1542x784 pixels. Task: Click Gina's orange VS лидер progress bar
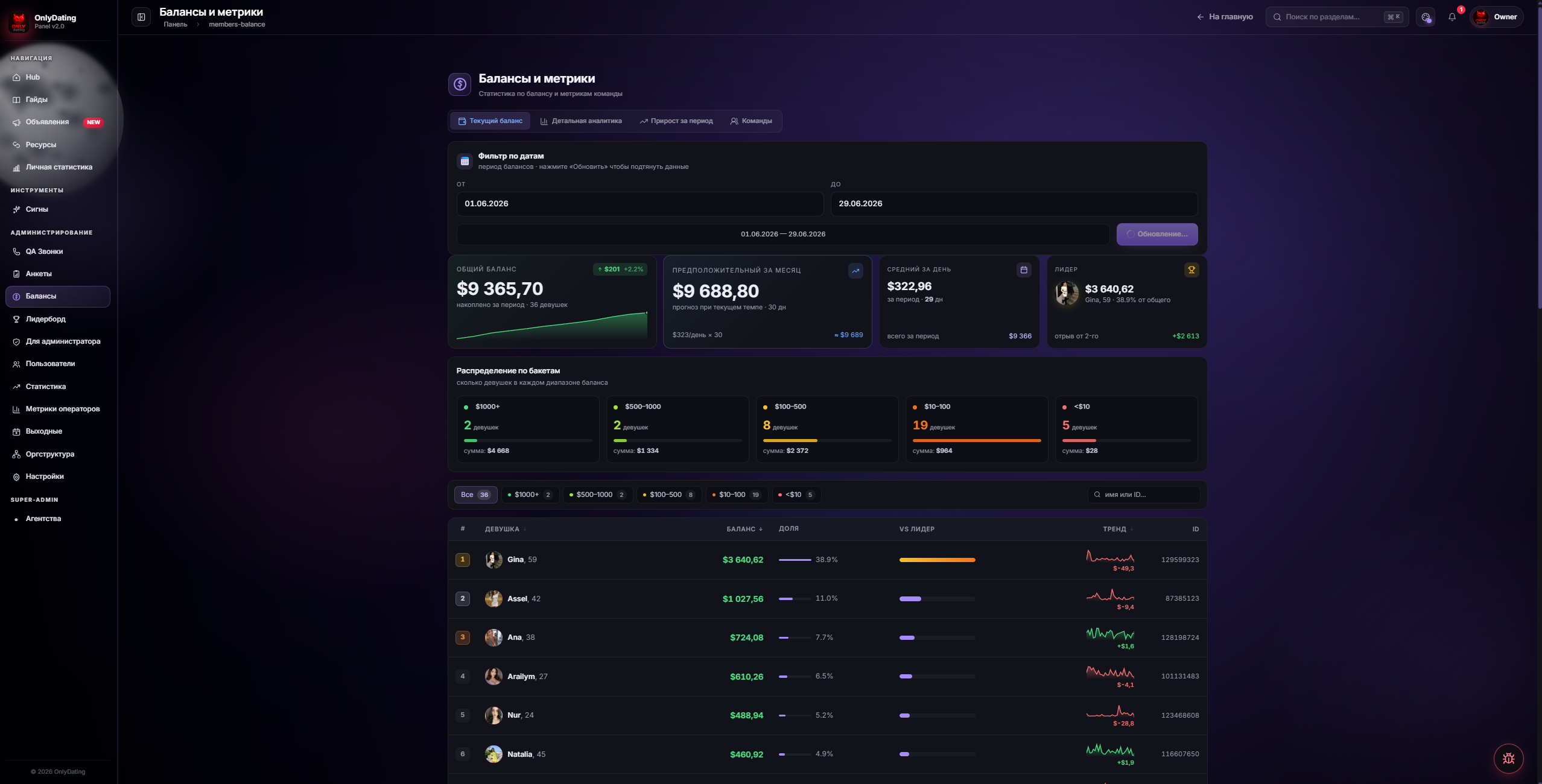(937, 560)
